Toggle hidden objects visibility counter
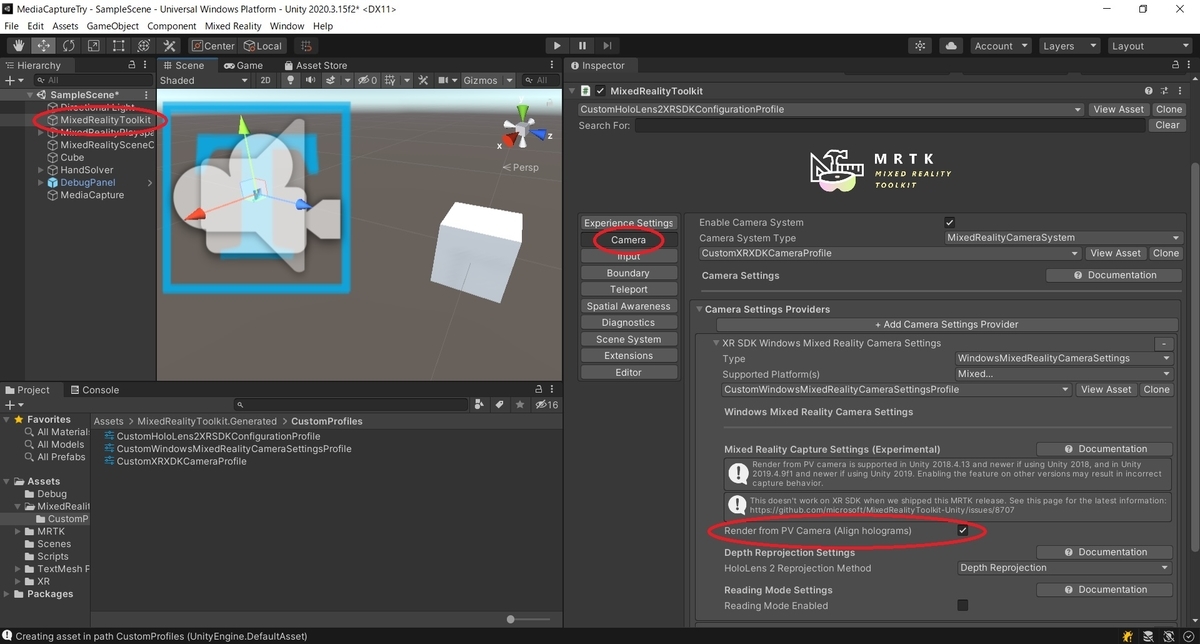1200x644 pixels. [368, 80]
